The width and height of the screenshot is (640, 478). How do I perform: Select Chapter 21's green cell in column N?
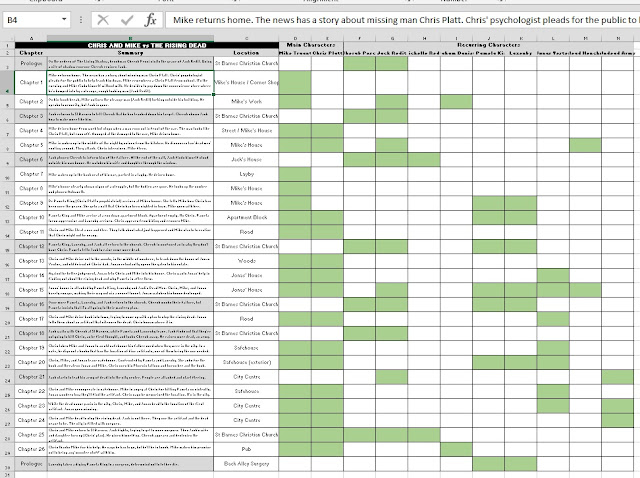618,377
